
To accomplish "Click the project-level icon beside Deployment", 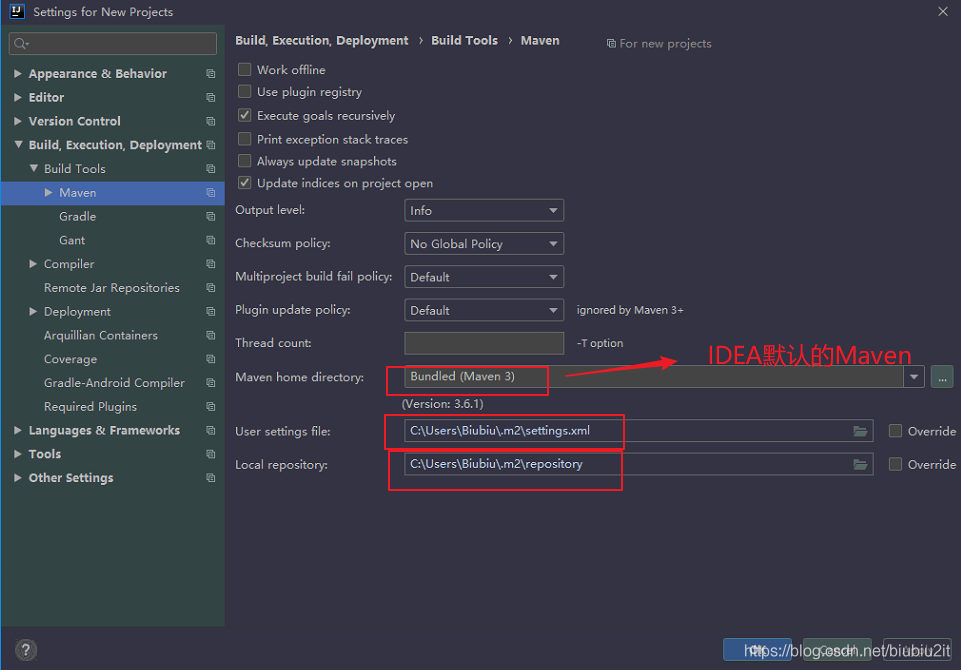I will [x=211, y=311].
